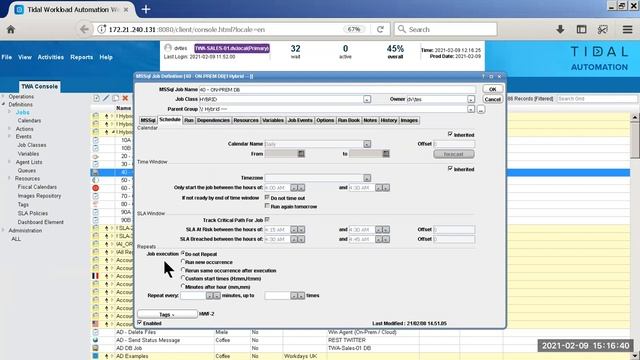Click the add new job toolbar icon

96,98
